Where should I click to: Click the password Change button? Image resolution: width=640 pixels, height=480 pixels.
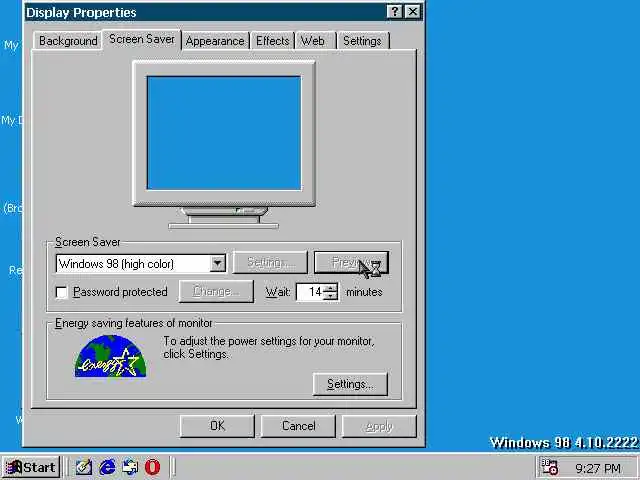tap(216, 291)
